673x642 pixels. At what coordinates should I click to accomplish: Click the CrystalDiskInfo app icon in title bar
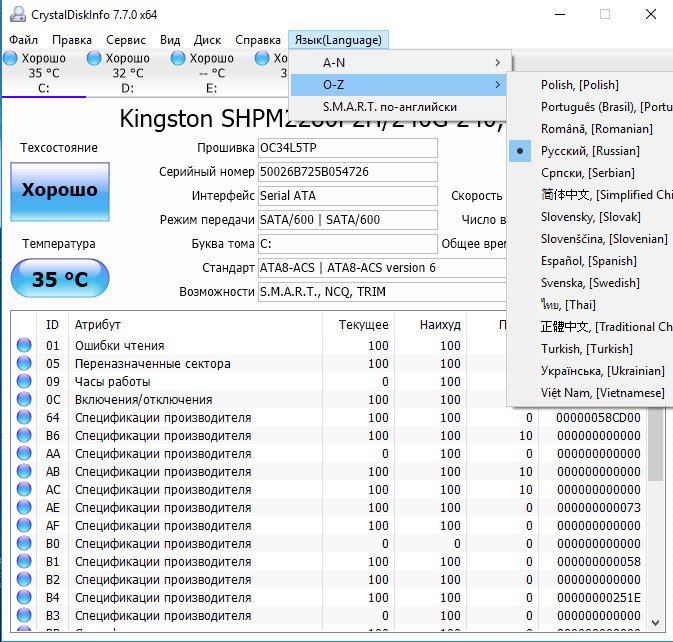[18, 14]
